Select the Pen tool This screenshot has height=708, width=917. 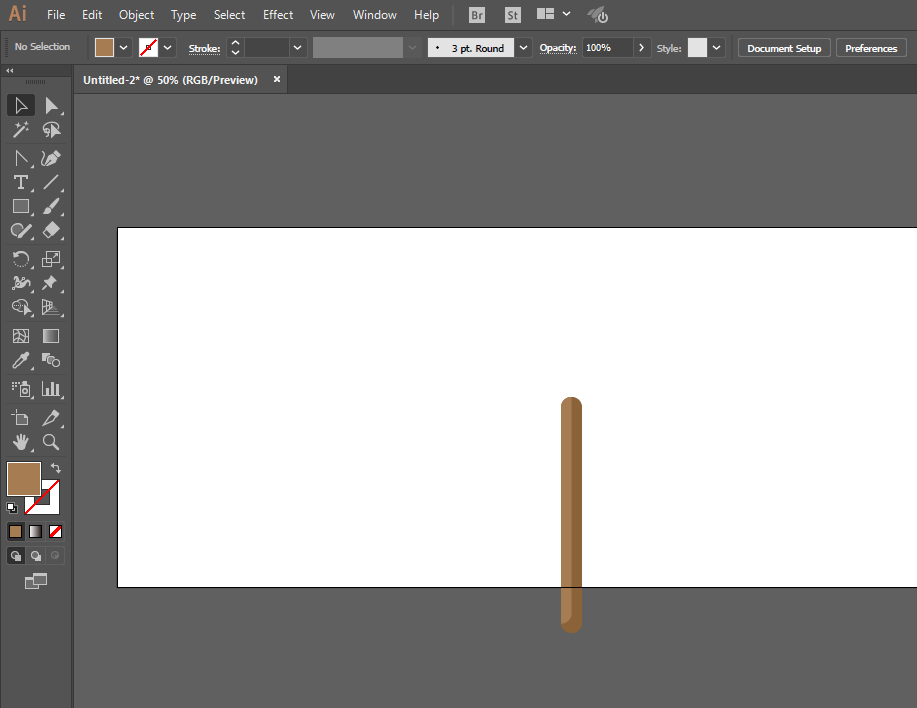coord(51,158)
